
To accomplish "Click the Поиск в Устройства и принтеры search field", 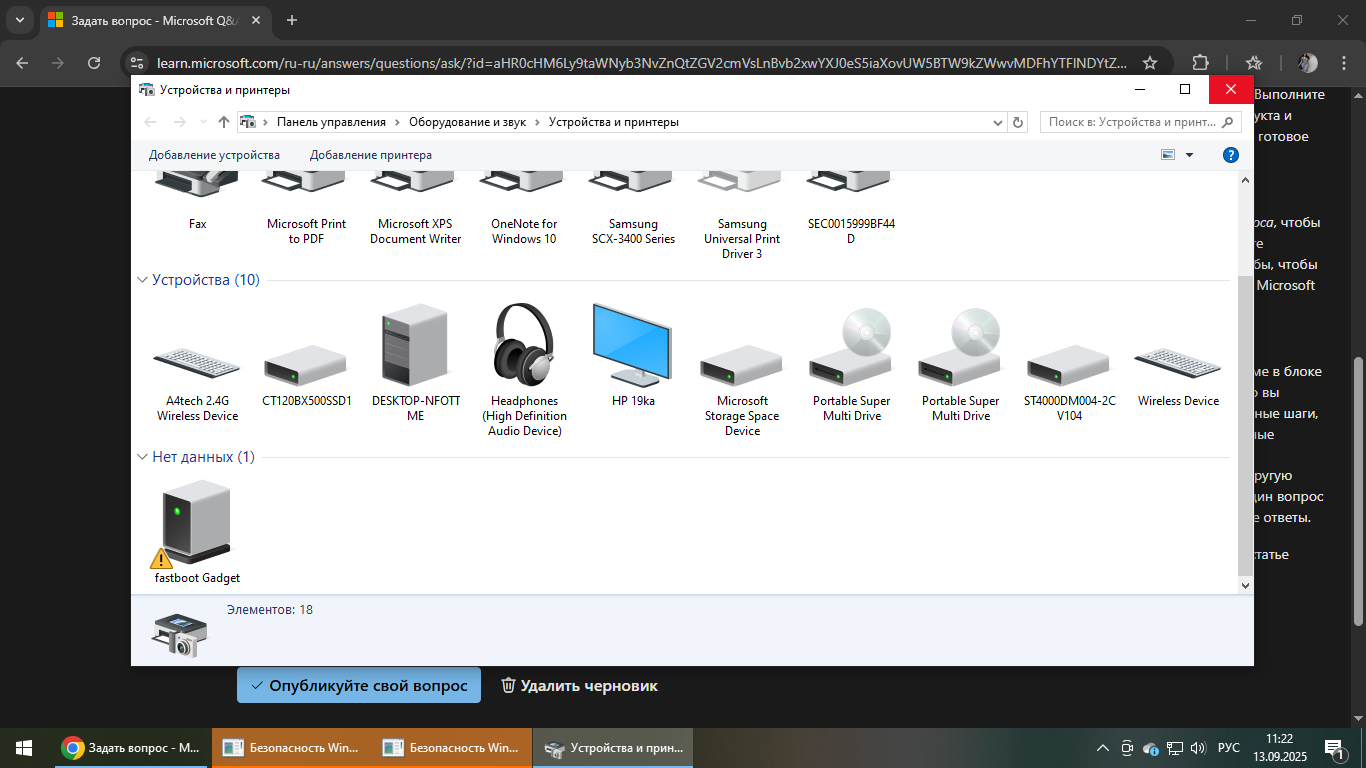I will [x=1140, y=122].
